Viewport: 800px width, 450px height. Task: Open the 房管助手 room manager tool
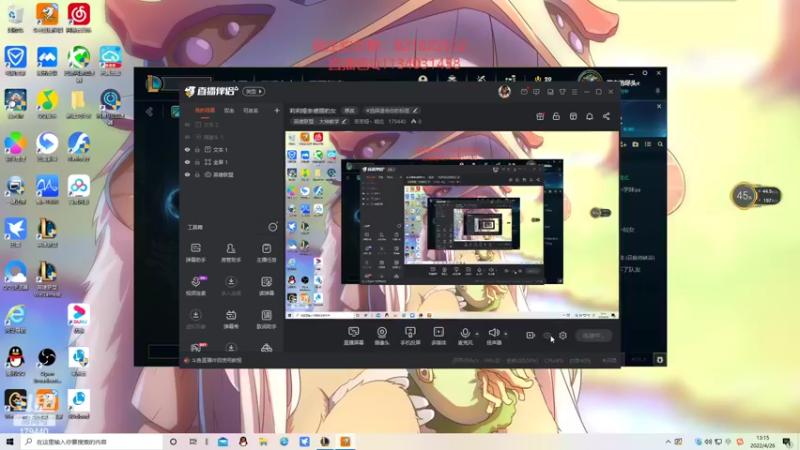[231, 253]
